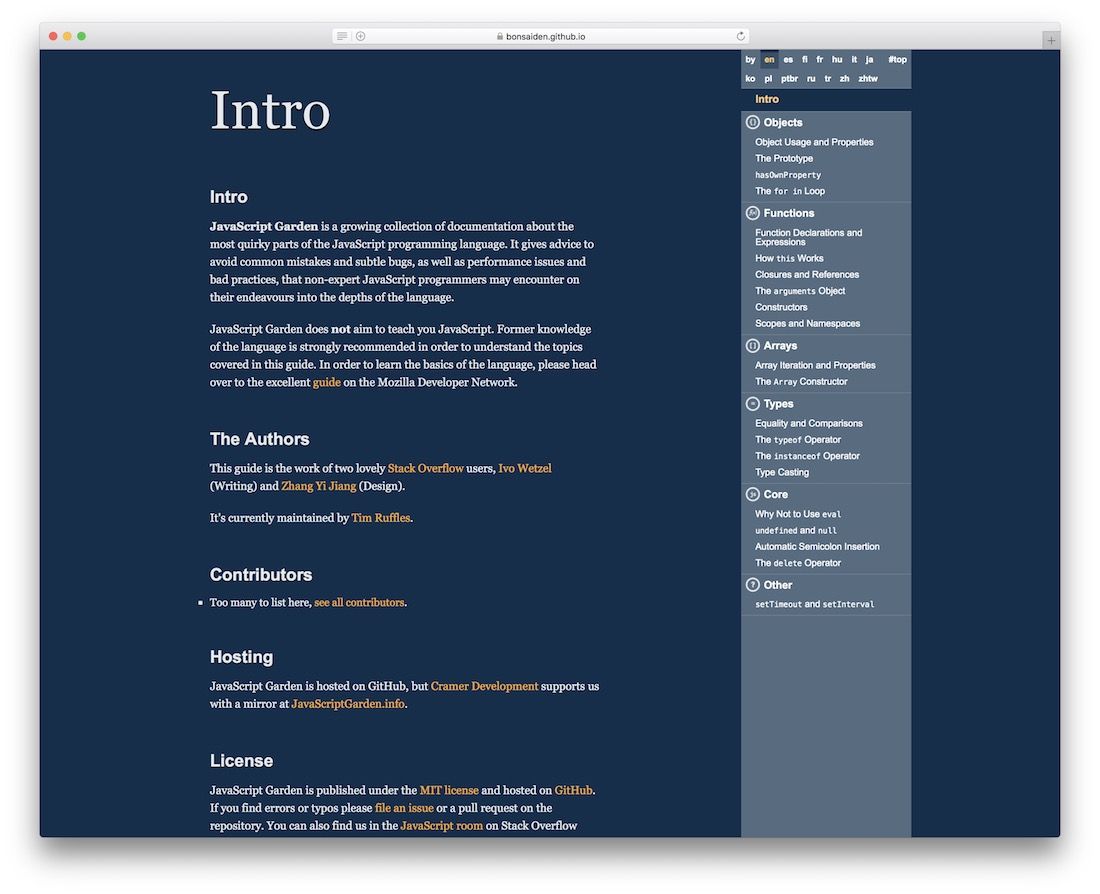This screenshot has height=894, width=1100.
Task: Switch language to 'es'
Action: coord(788,60)
